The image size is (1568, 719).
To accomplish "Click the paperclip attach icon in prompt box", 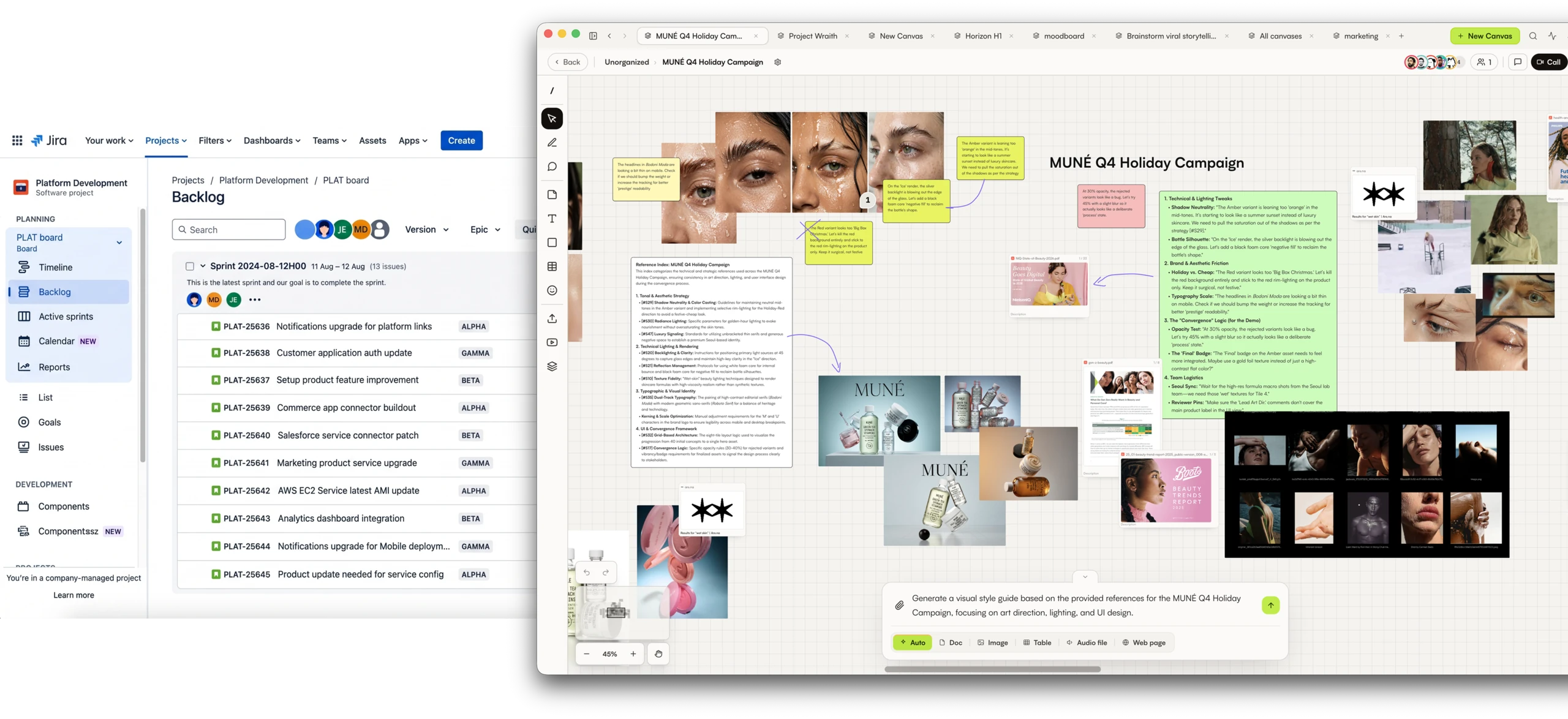I will point(899,605).
